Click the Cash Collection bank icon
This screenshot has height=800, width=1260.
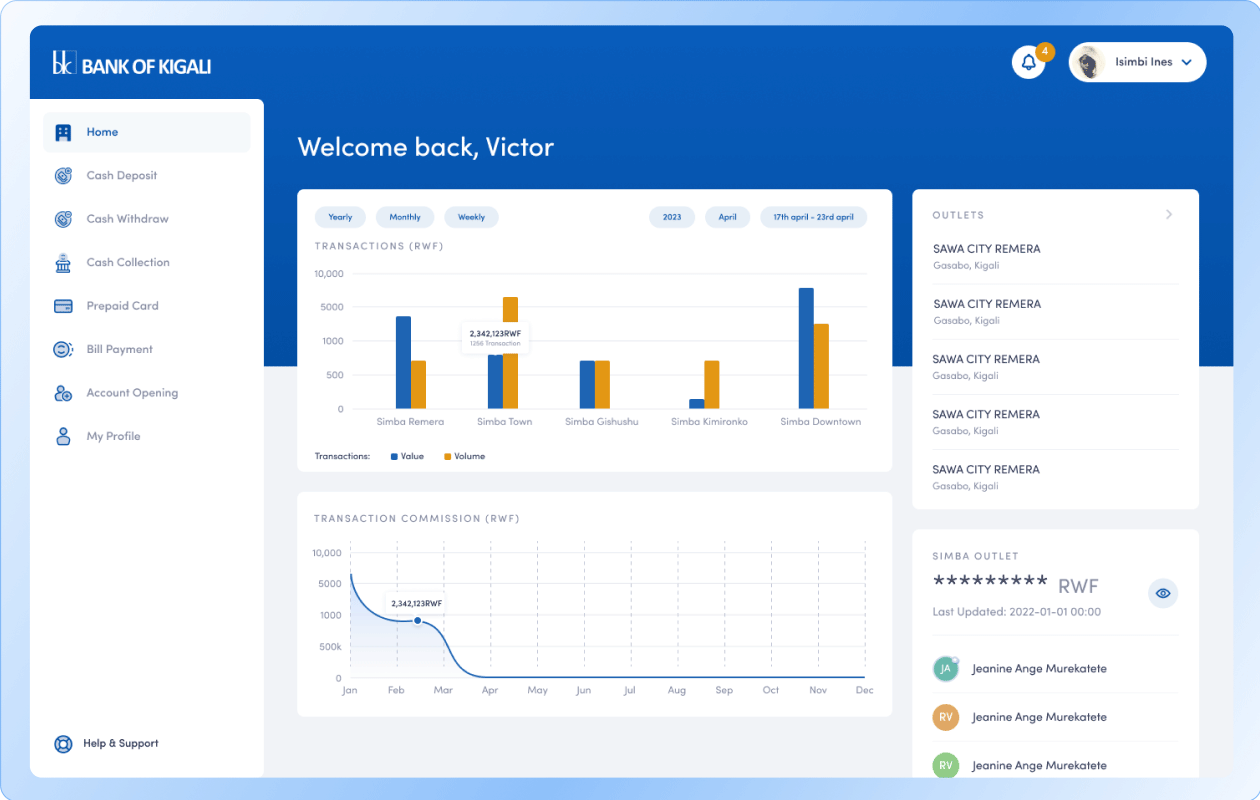click(63, 263)
